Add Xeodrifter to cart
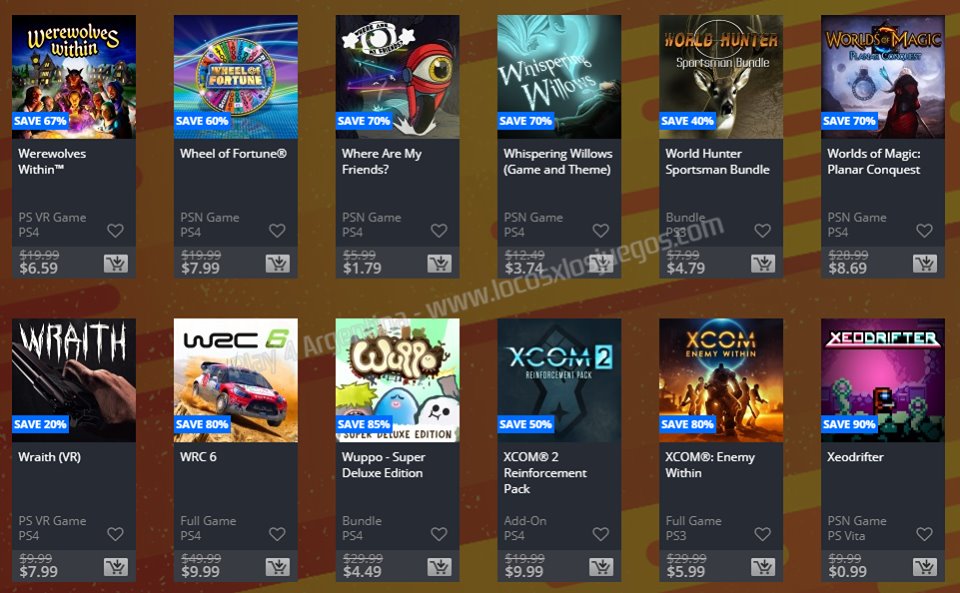Screen dimensions: 960x593 pos(924,567)
